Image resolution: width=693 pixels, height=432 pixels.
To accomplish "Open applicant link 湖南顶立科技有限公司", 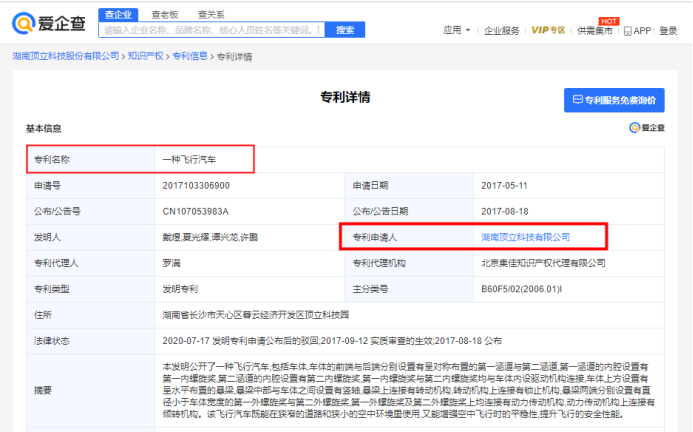I will pos(525,237).
